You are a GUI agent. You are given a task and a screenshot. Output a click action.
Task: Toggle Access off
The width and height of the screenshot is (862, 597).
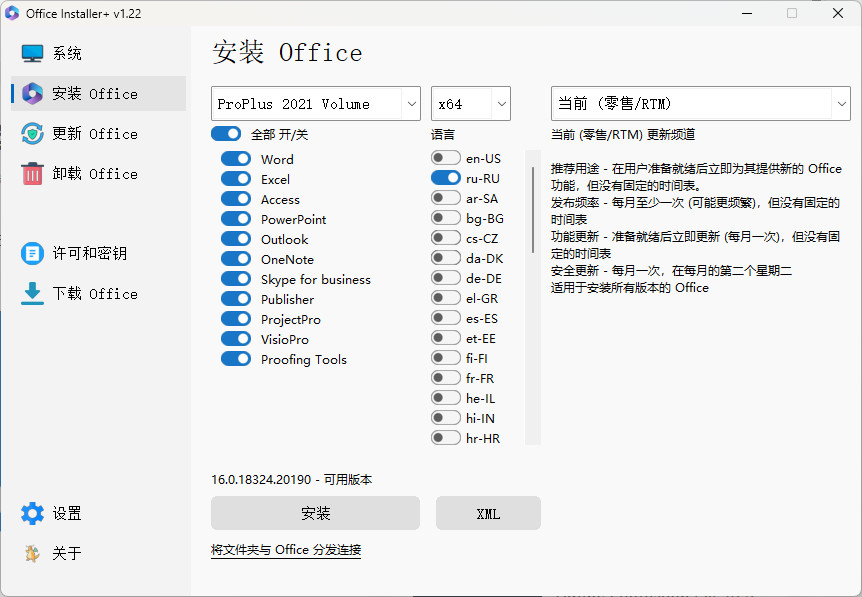[236, 198]
